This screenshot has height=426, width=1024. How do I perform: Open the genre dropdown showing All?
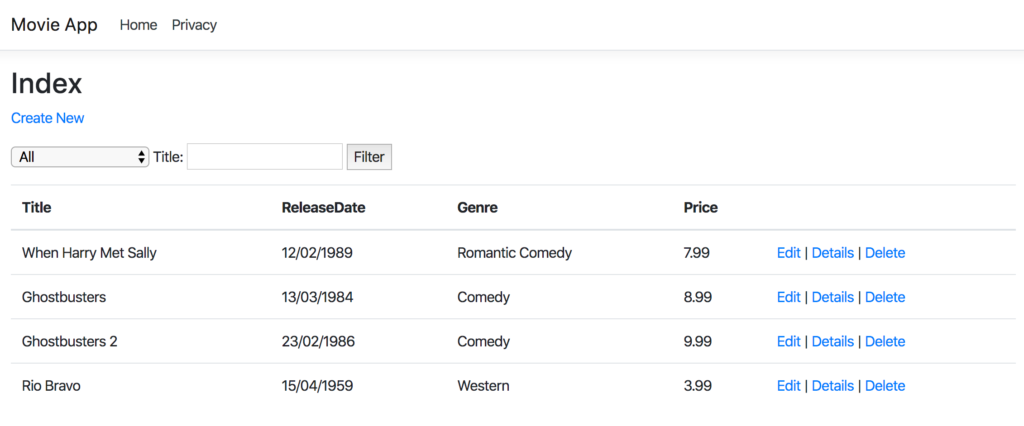tap(80, 157)
